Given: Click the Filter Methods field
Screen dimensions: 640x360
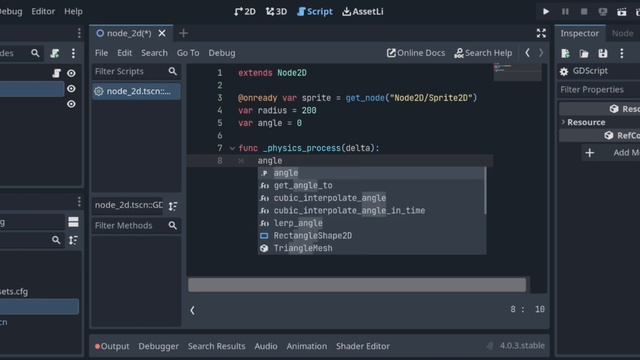Looking at the screenshot, I should pos(136,225).
